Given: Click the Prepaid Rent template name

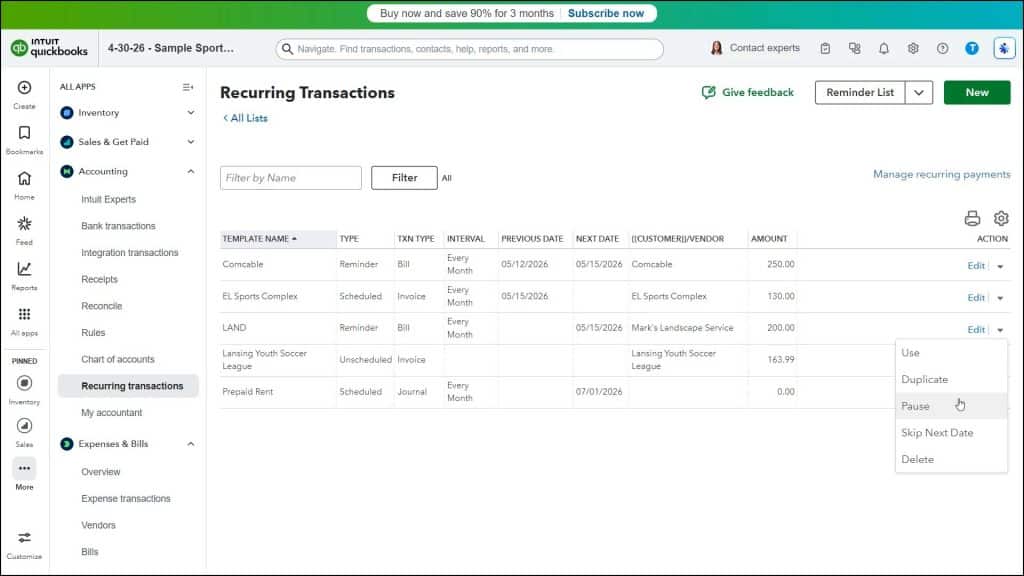Looking at the screenshot, I should pos(248,392).
